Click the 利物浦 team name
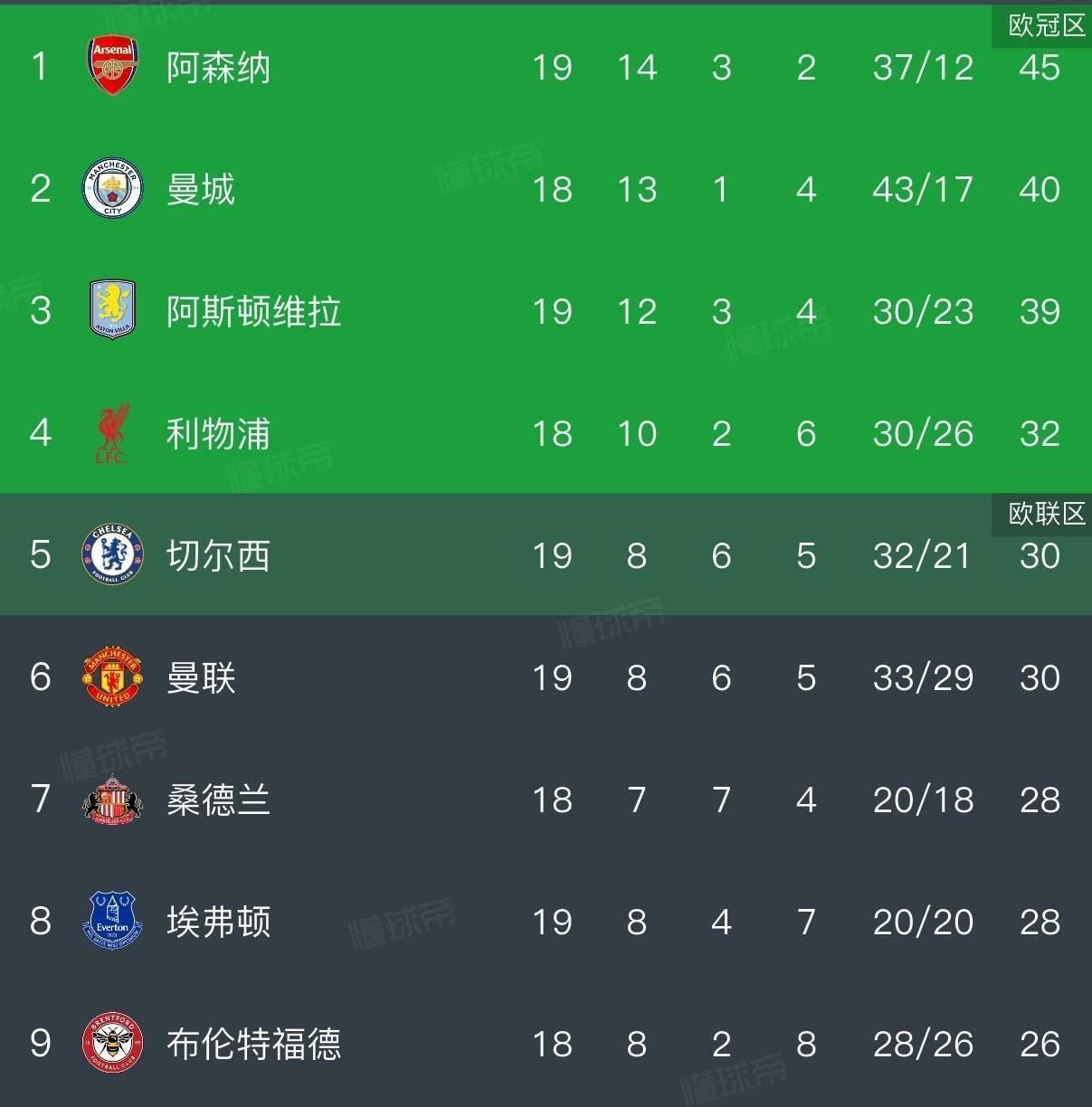The image size is (1092, 1107). (218, 434)
